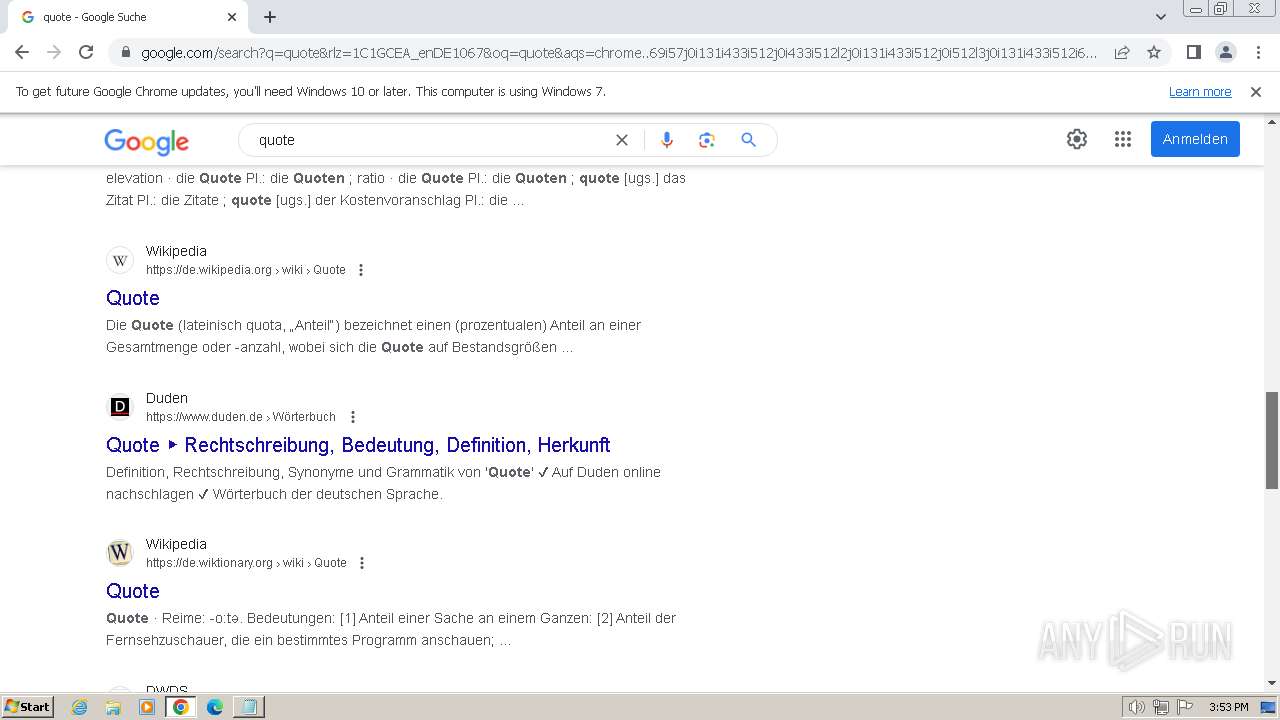
Task: Open Action Center flag icon
Action: (x=1185, y=707)
